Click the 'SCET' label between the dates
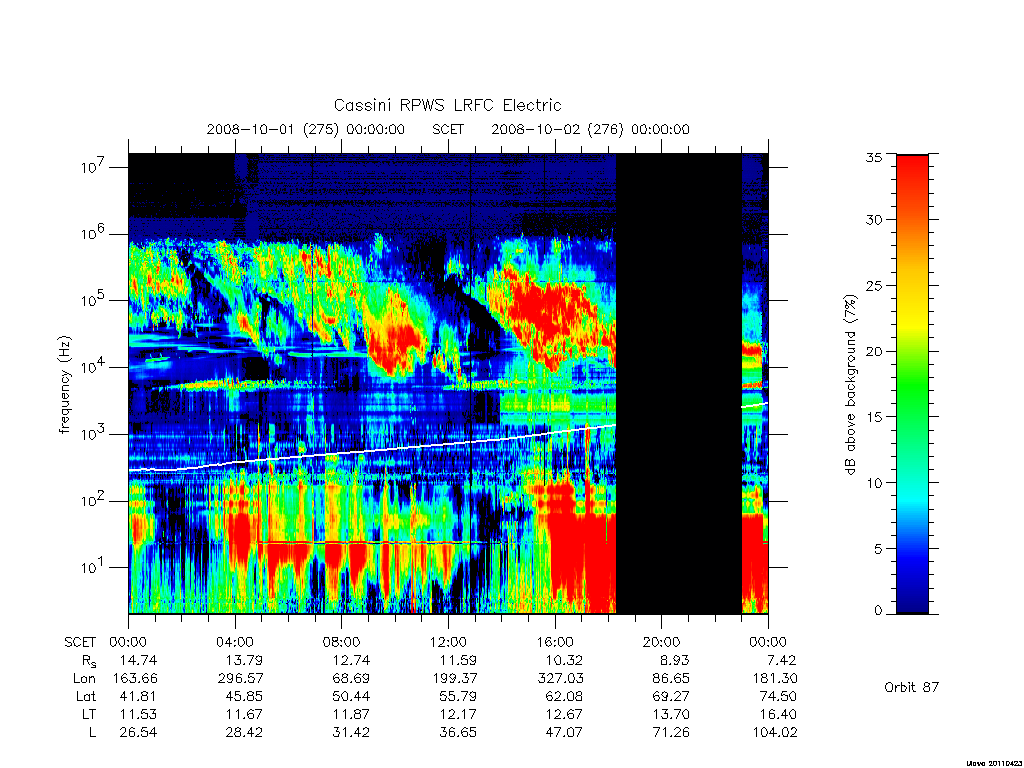This screenshot has width=1024, height=768. click(x=448, y=129)
